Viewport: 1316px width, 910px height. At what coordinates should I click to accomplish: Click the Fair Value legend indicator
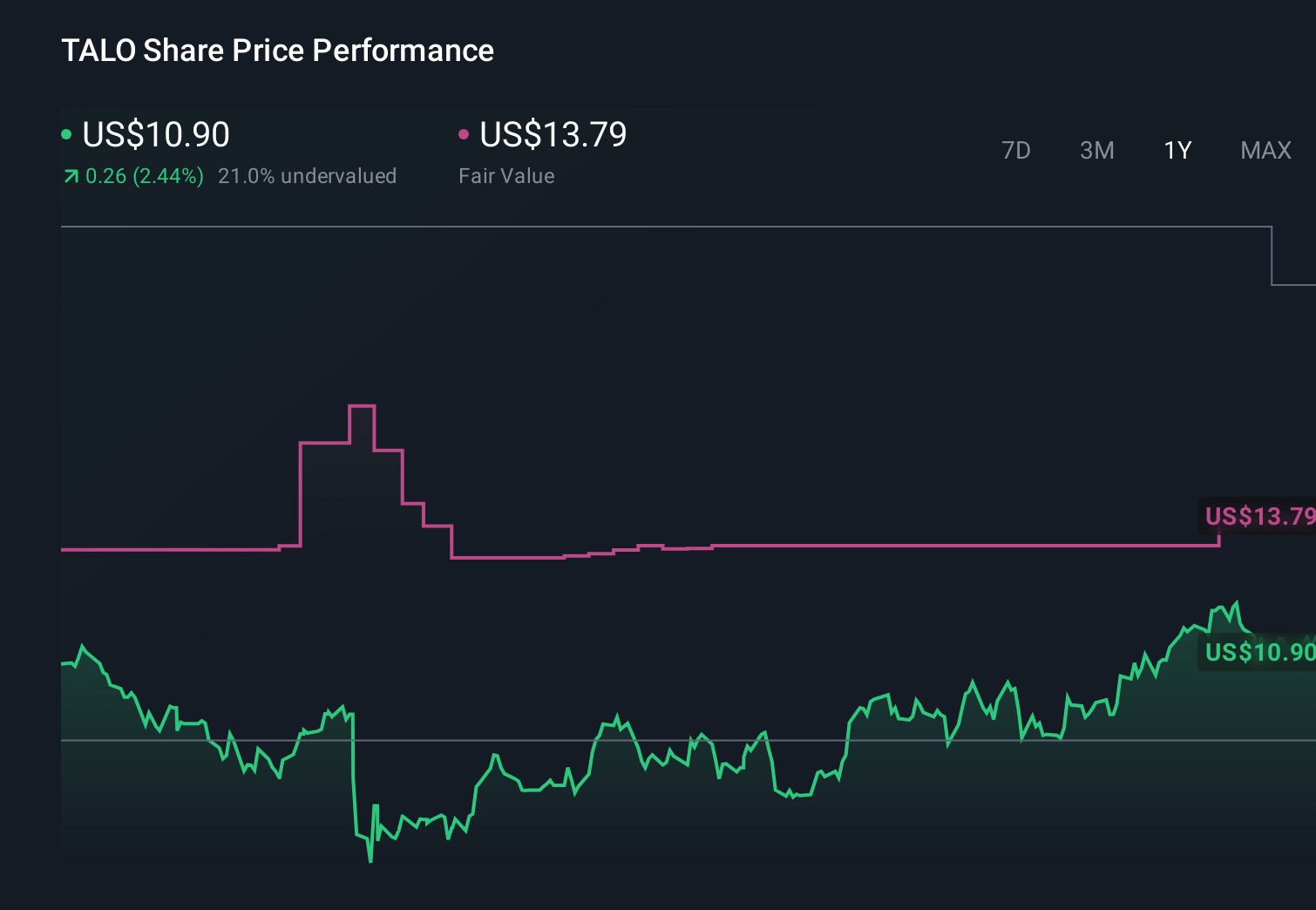[x=465, y=133]
